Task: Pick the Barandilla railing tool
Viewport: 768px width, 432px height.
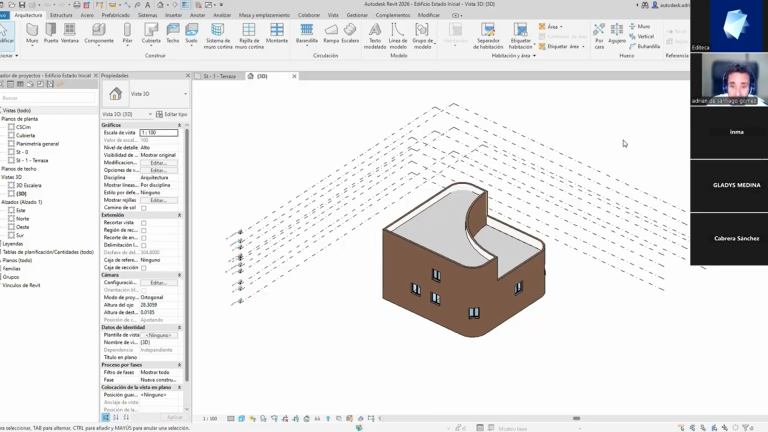Action: point(307,33)
